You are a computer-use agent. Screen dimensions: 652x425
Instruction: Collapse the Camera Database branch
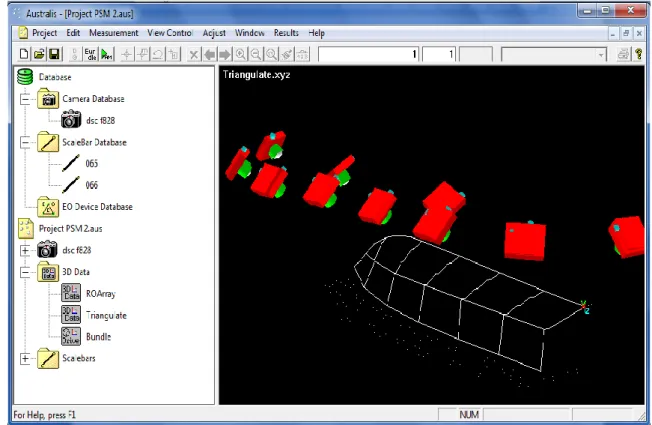(25, 99)
